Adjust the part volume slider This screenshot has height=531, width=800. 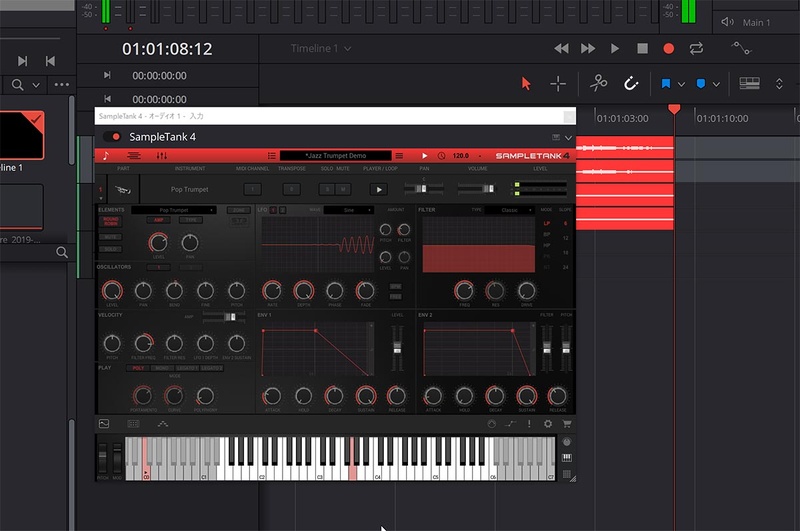click(477, 189)
